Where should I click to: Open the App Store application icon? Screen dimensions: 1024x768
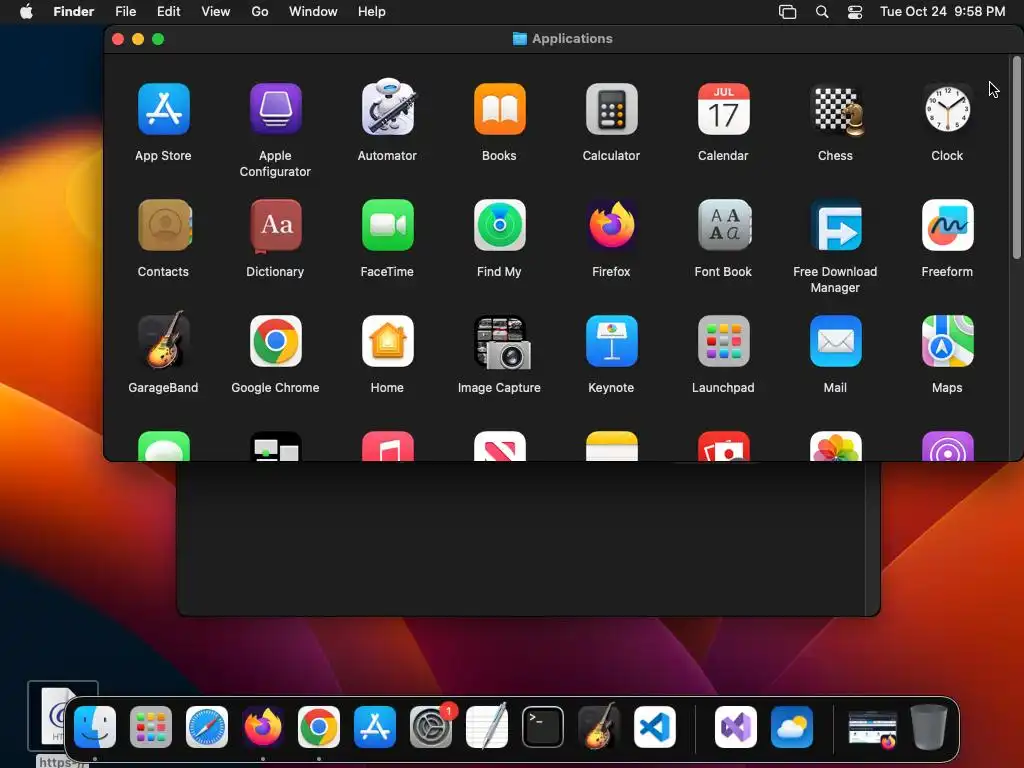tap(163, 109)
